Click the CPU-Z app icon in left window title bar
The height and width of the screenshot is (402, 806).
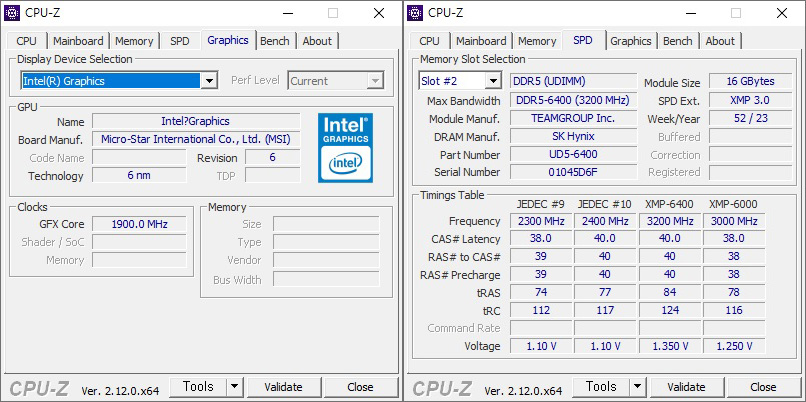(12, 13)
